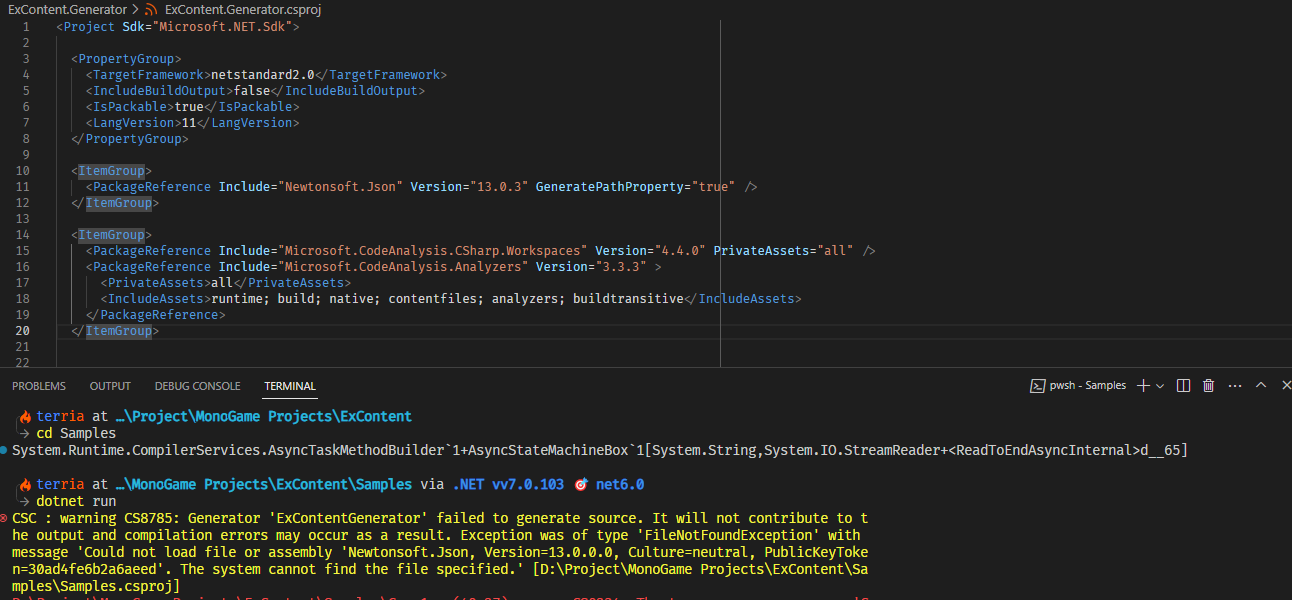Click line number 10 in the gutter

23,171
